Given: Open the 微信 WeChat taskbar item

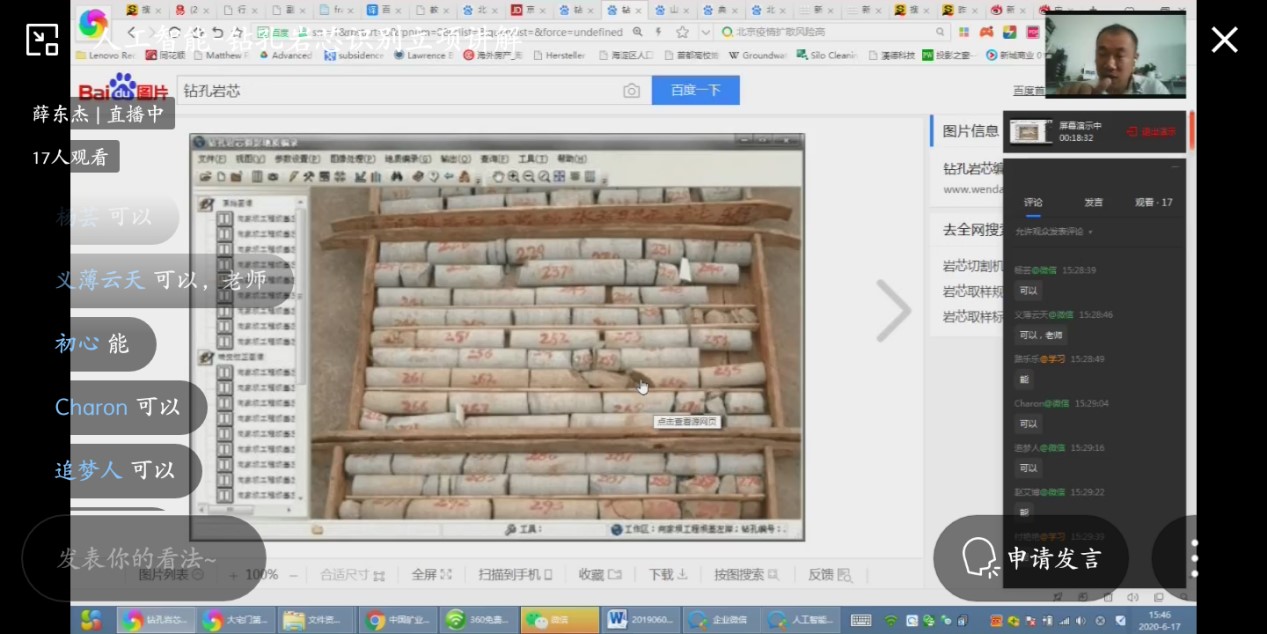Looking at the screenshot, I should coord(559,620).
